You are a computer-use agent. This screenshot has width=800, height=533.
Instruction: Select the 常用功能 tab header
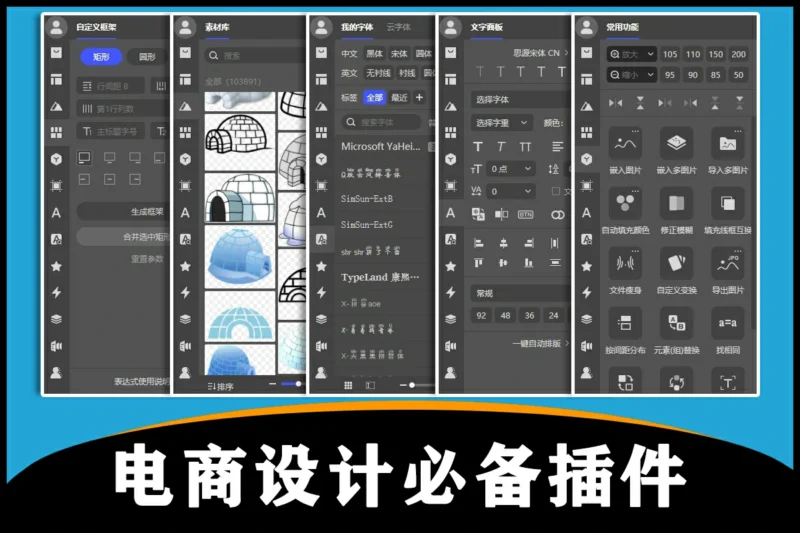coord(622,27)
